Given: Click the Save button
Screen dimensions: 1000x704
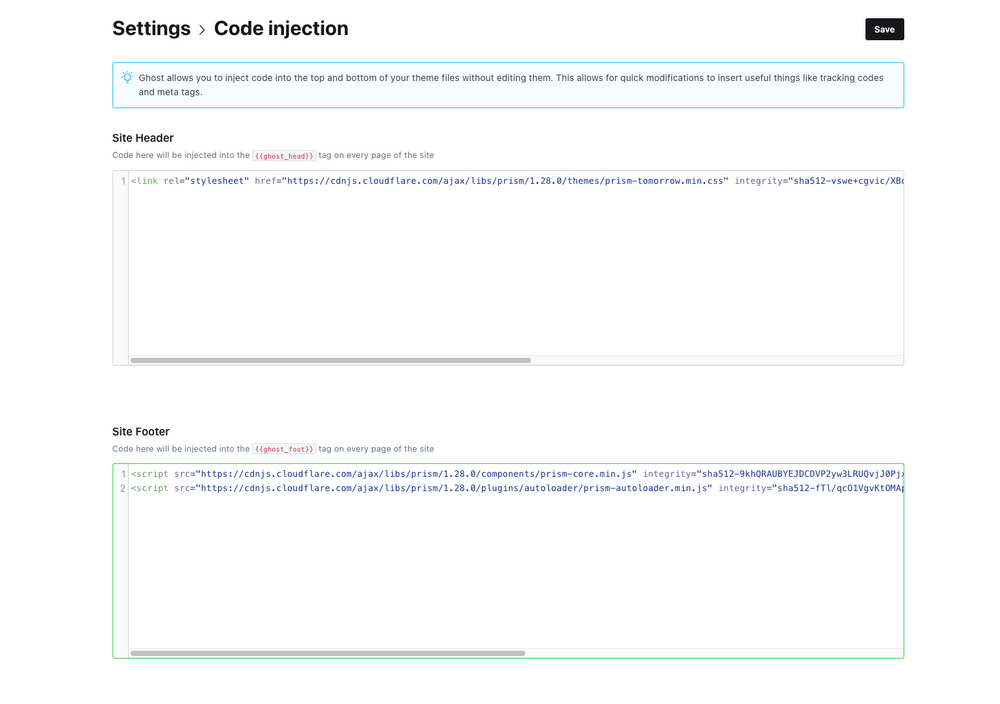Looking at the screenshot, I should [884, 29].
